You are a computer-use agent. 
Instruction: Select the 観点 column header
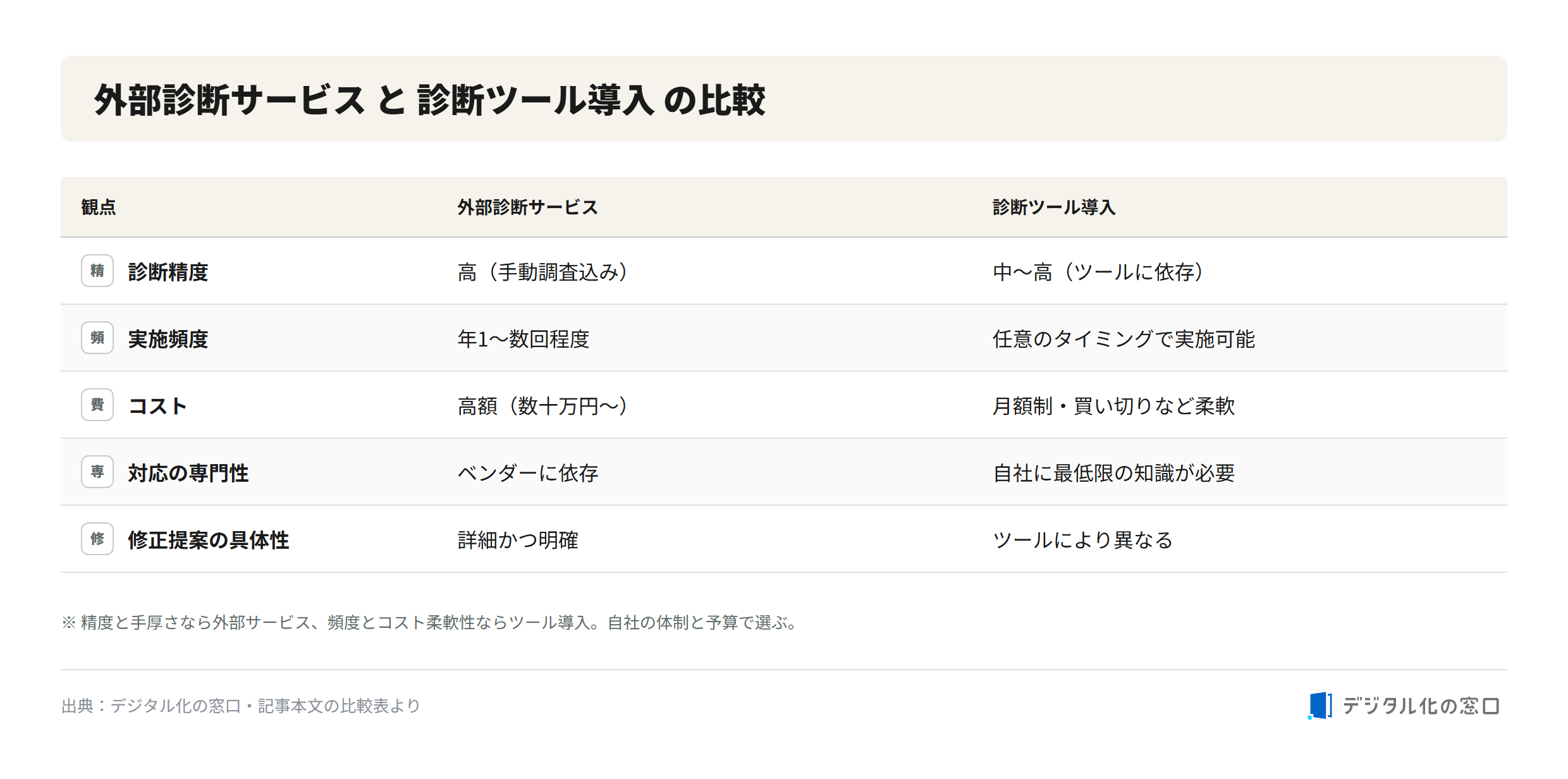pos(99,207)
